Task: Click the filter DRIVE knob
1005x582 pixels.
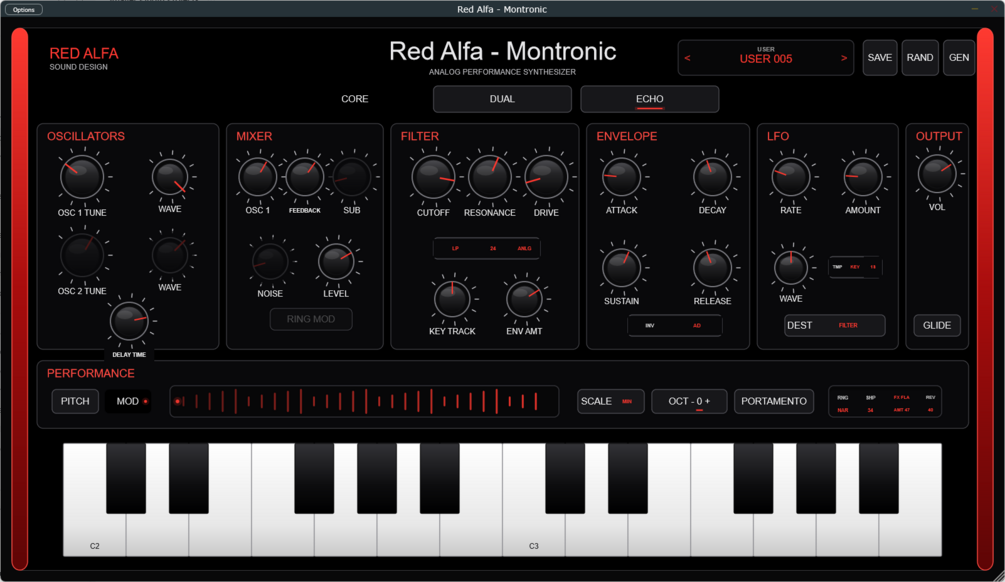Action: click(546, 177)
